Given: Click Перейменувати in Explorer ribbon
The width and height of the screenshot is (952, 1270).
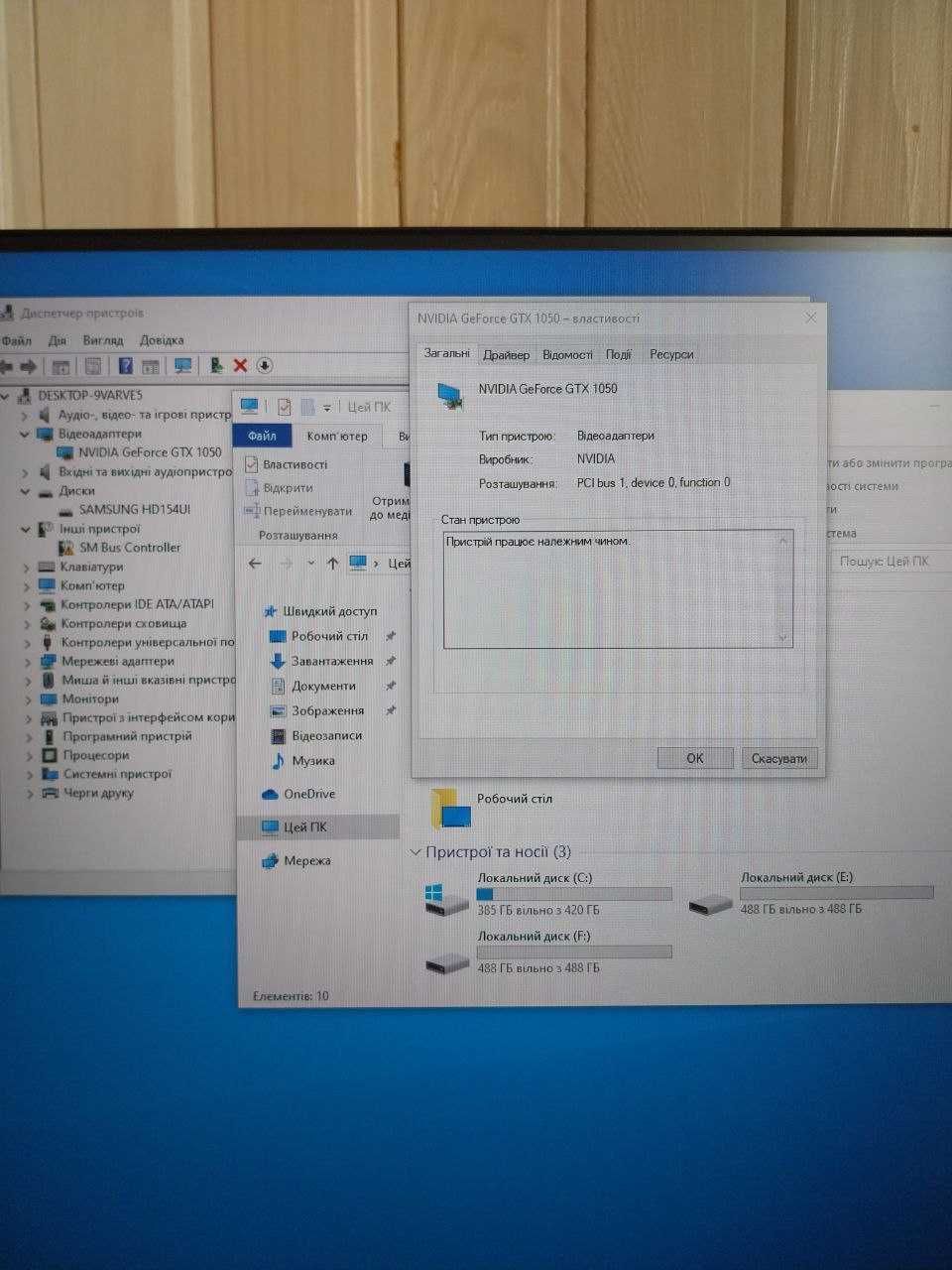Looking at the screenshot, I should pos(298,512).
